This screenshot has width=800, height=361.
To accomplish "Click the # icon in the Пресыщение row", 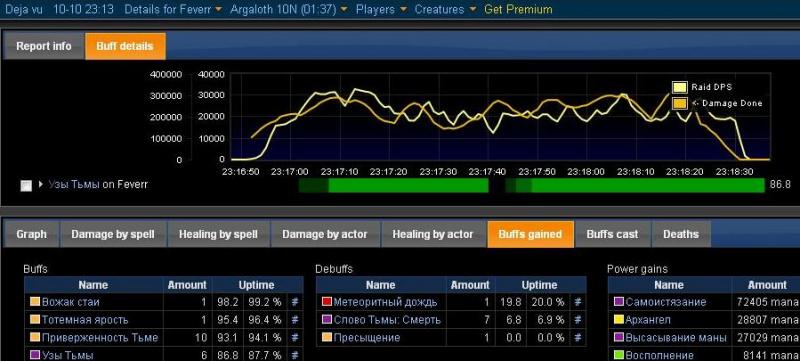I will pyautogui.click(x=578, y=338).
